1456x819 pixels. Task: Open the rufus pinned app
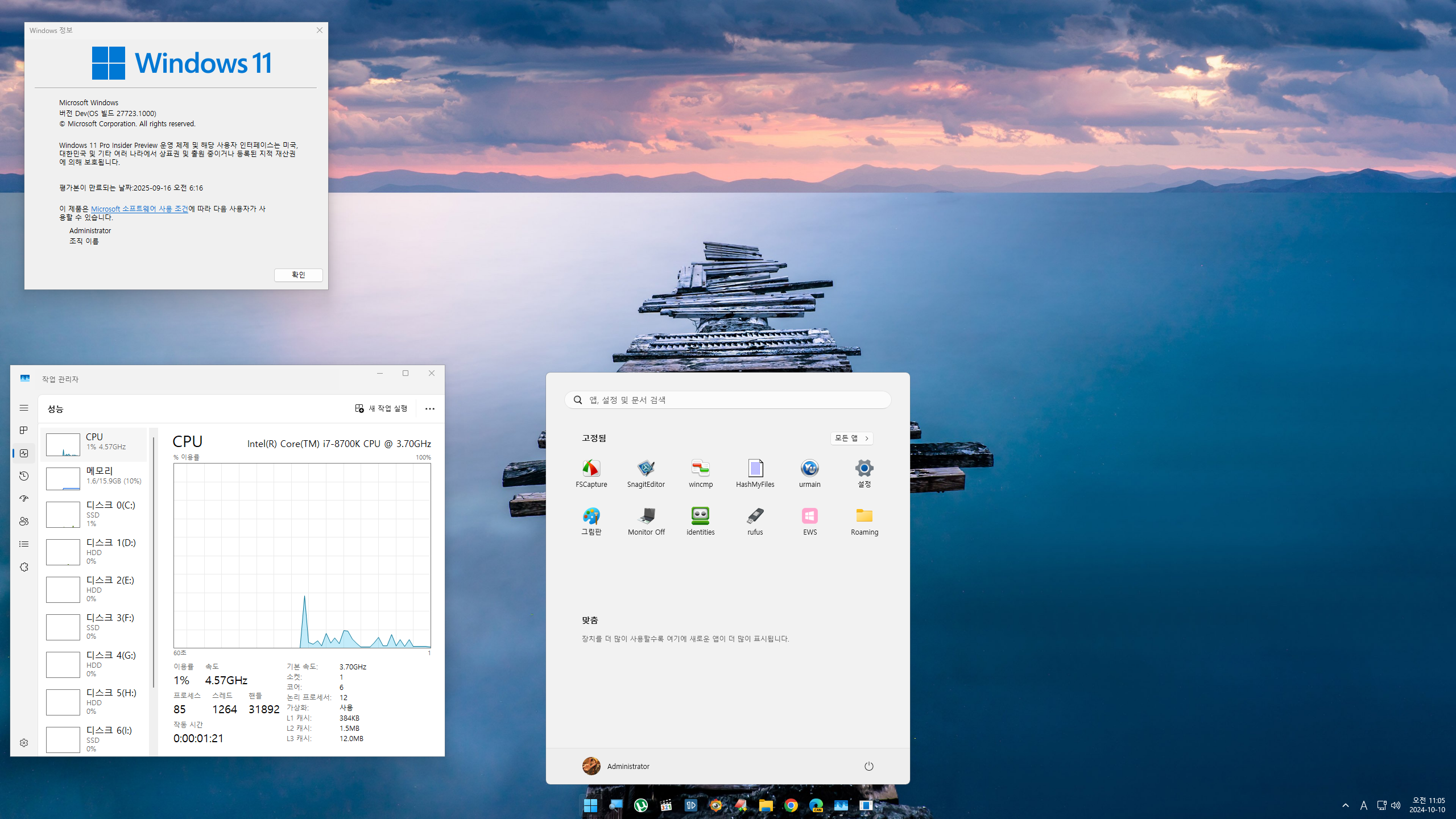[755, 521]
